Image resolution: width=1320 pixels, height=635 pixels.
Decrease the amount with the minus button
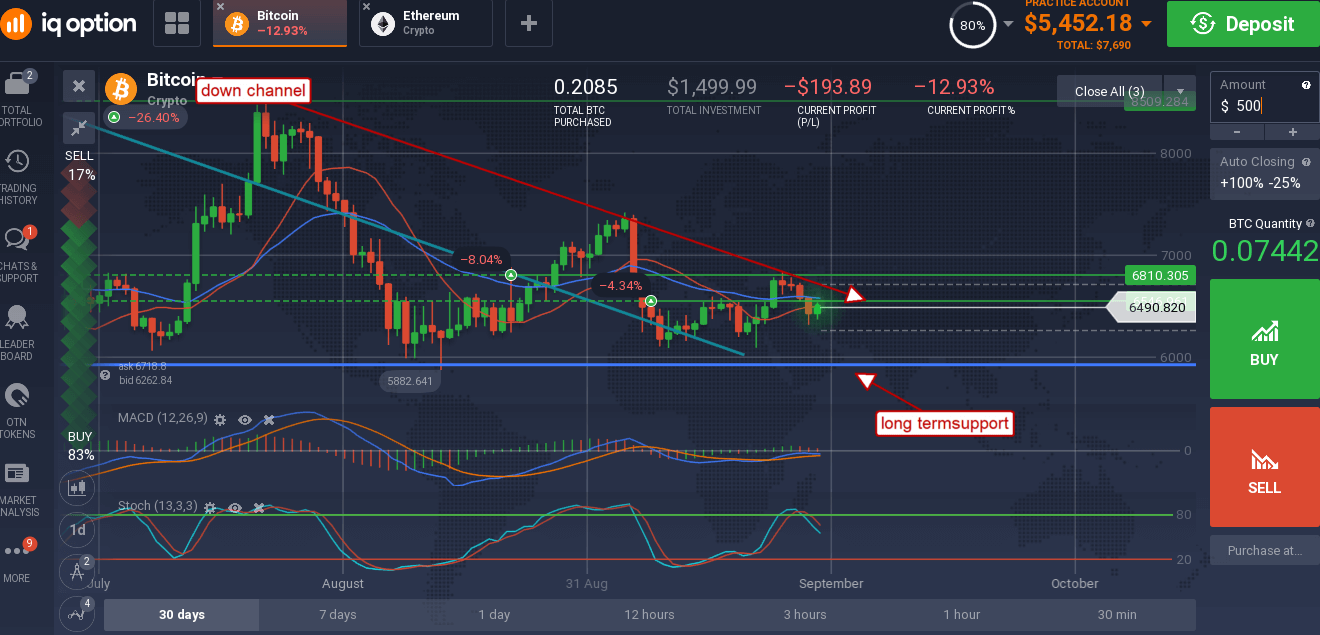coord(1237,132)
